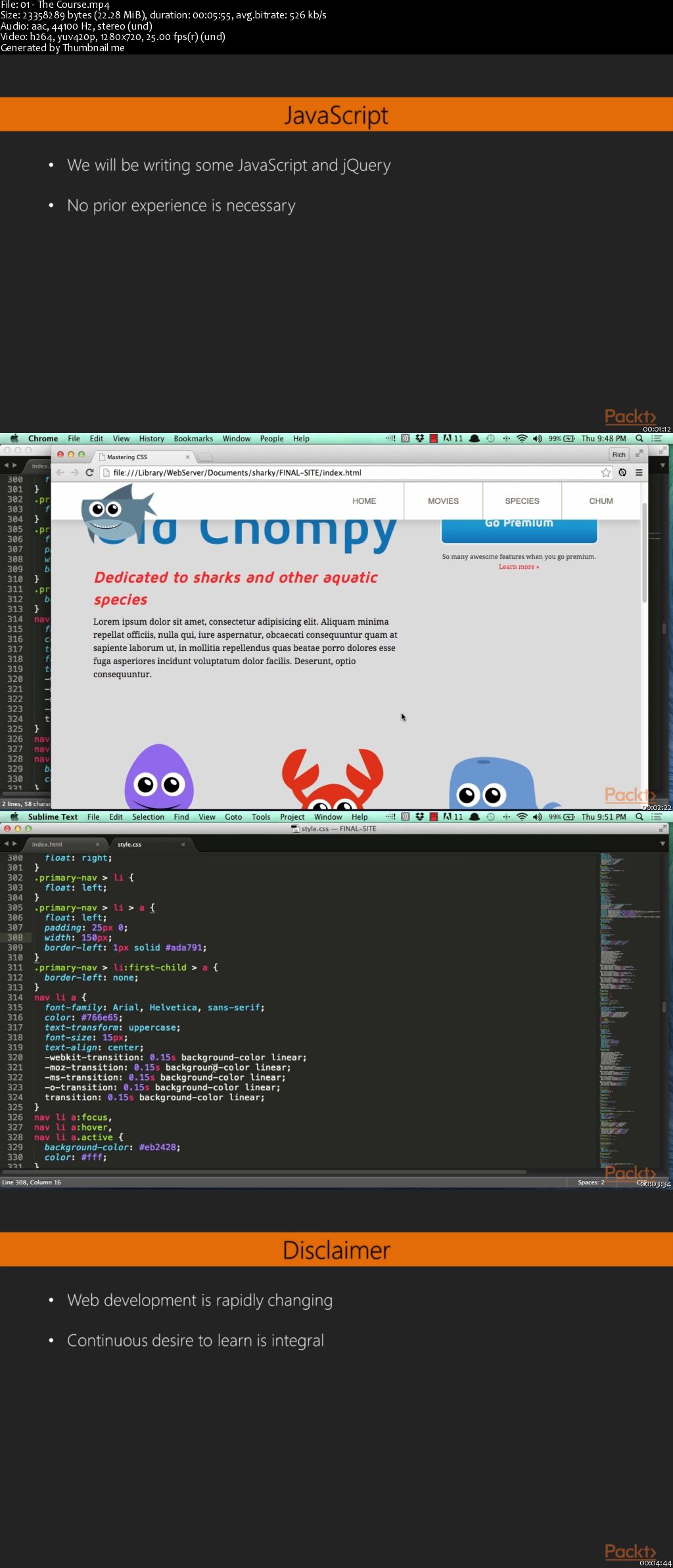Click Dropbox icon in Chrome menu bar
The height and width of the screenshot is (1568, 673).
coord(419,438)
